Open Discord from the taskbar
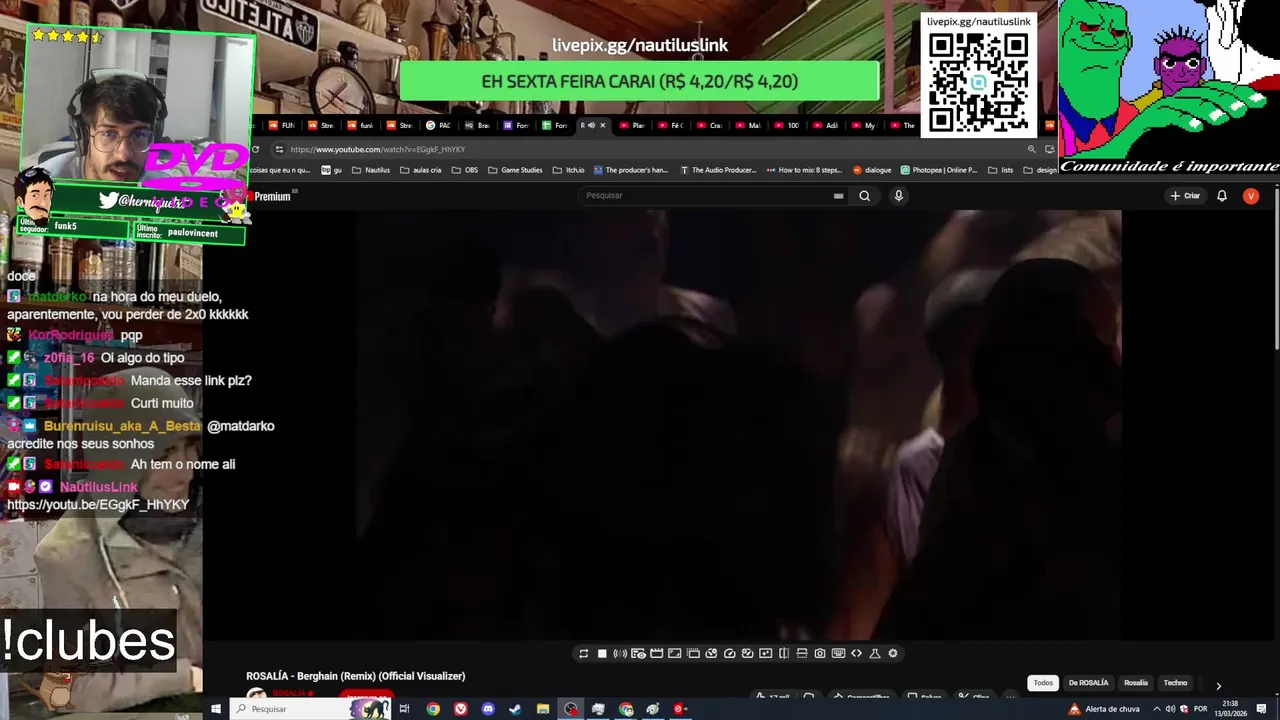Image resolution: width=1280 pixels, height=720 pixels. (488, 709)
